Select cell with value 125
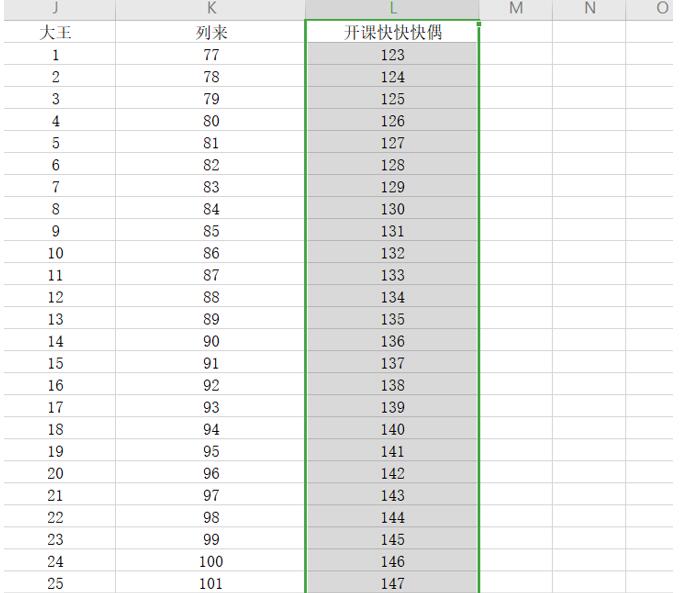Screen dimensions: 691x593 coord(392,99)
